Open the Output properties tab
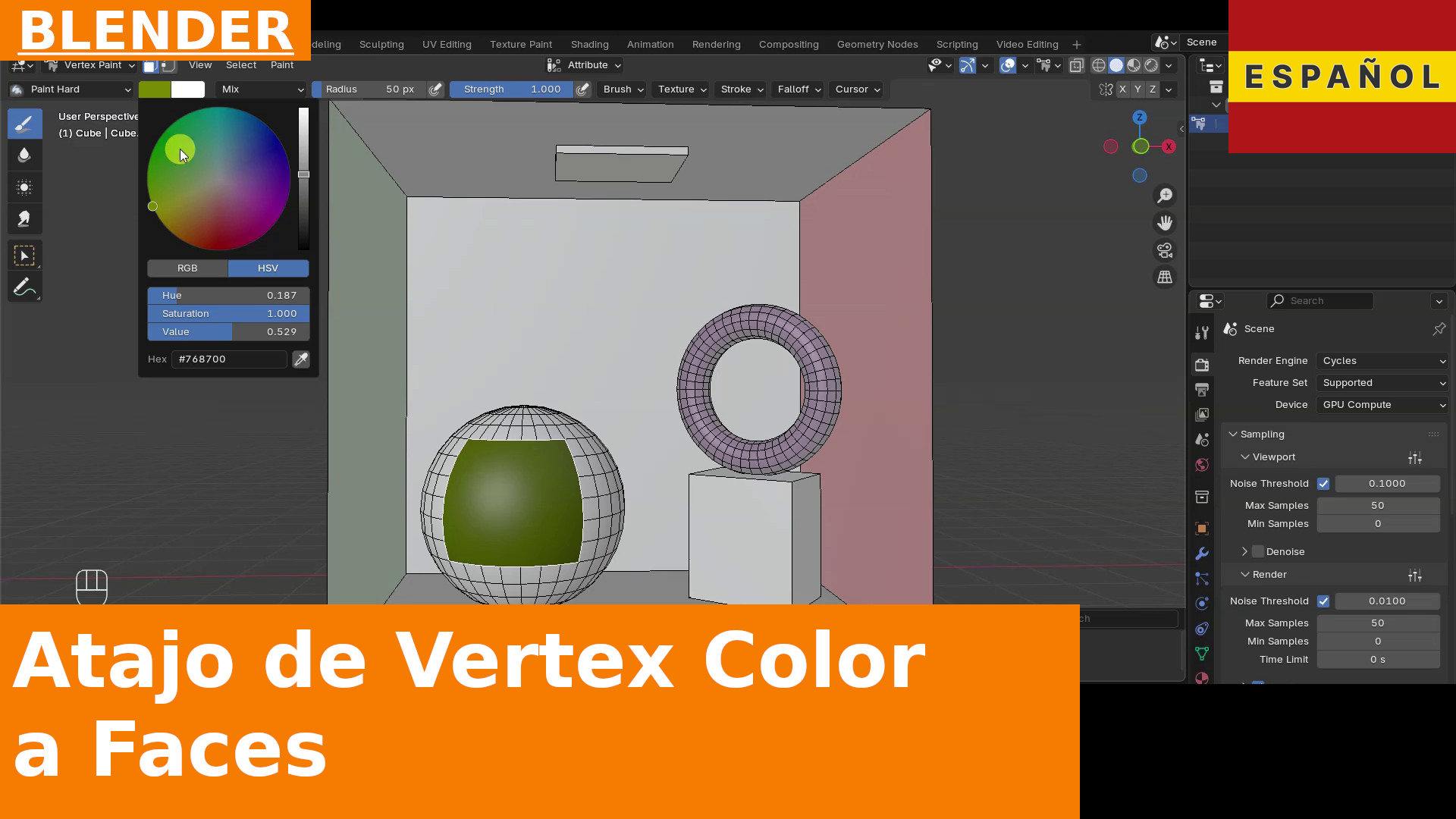The image size is (1456, 819). point(1202,390)
